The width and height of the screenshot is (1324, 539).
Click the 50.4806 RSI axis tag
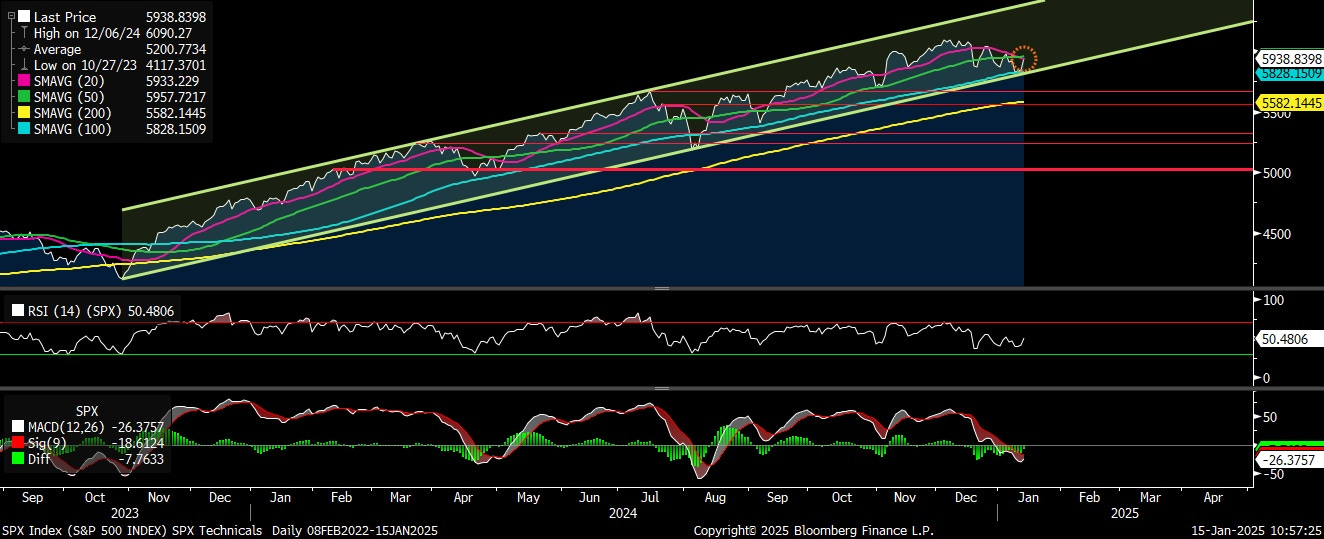pos(1288,339)
